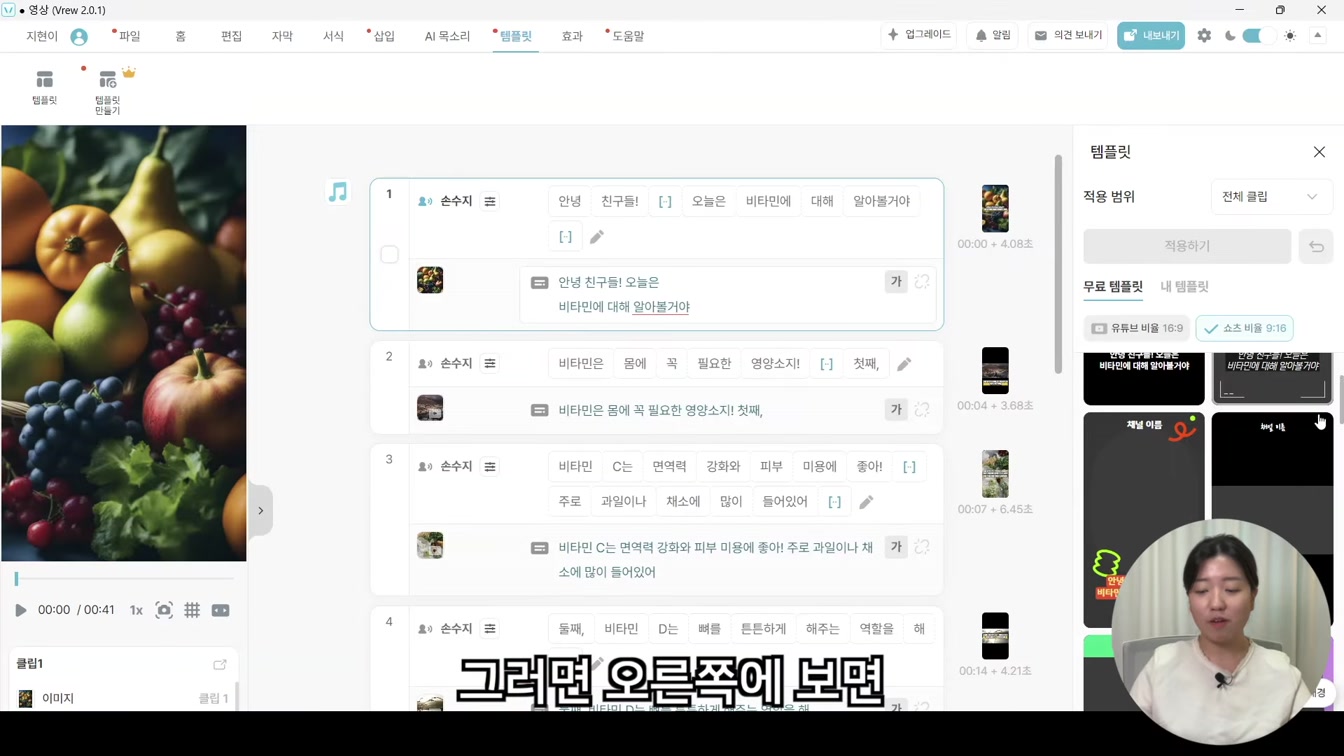Click the 가 format button for clip 3
1344x756 pixels.
[896, 547]
